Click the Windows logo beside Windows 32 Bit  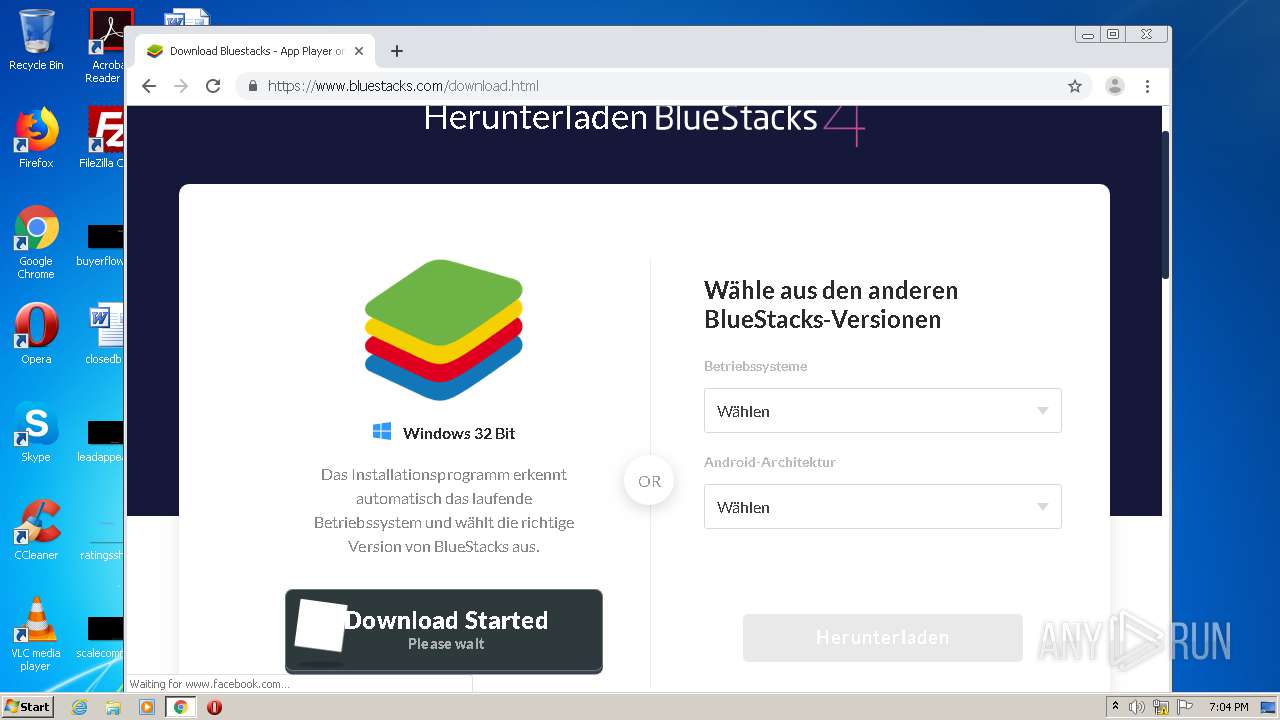[x=382, y=431]
